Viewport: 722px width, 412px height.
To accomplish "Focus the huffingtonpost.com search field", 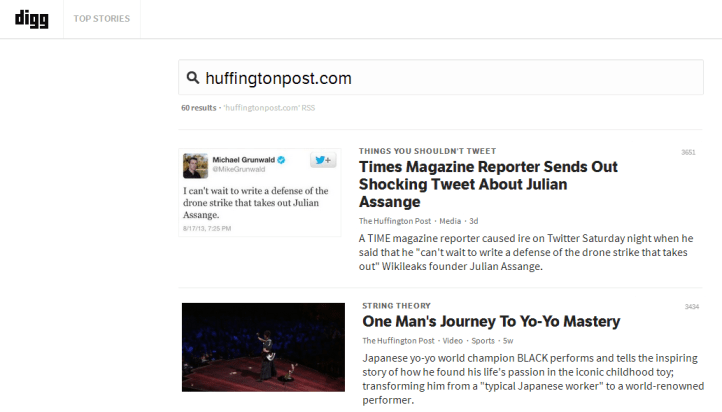I will pos(441,77).
